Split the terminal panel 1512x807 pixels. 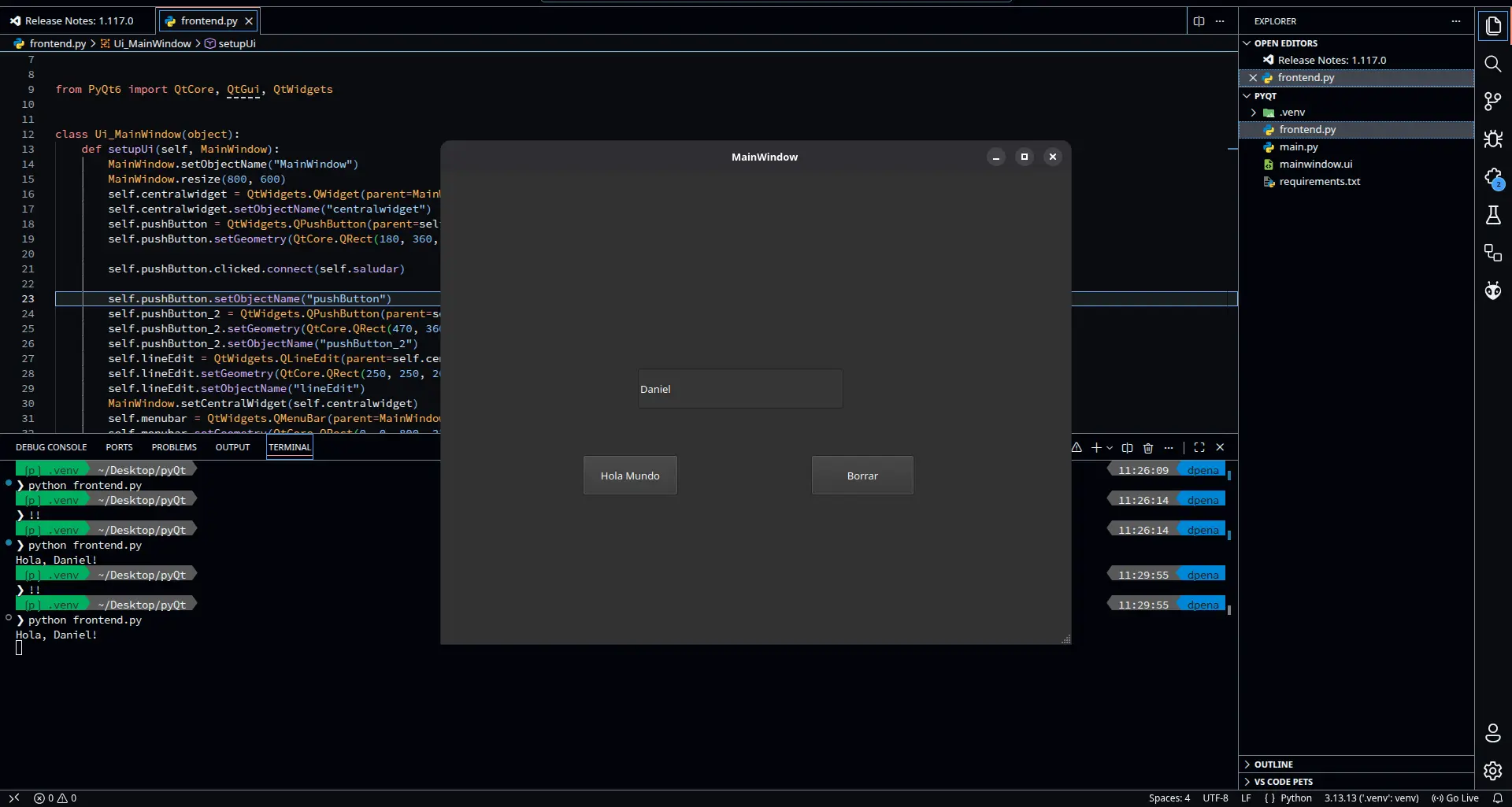point(1128,447)
